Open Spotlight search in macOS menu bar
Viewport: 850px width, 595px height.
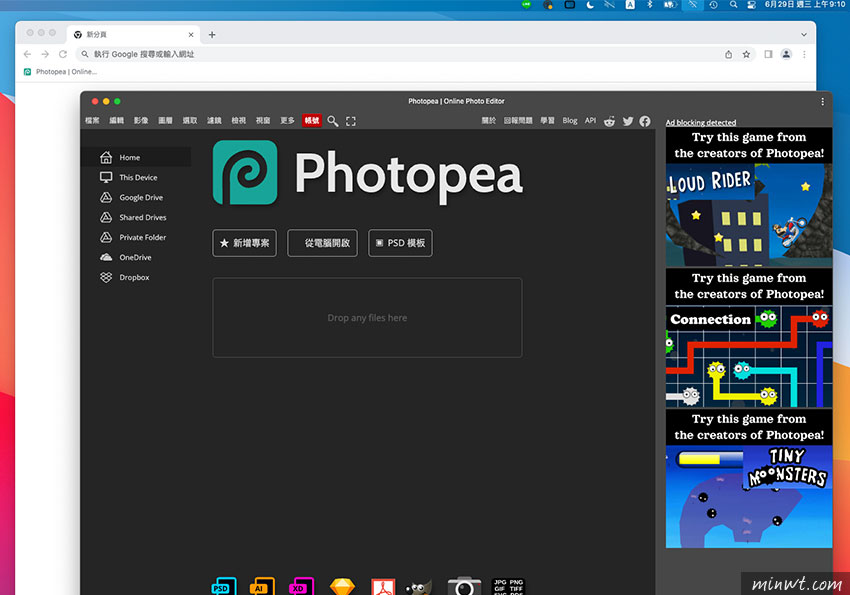coord(733,5)
